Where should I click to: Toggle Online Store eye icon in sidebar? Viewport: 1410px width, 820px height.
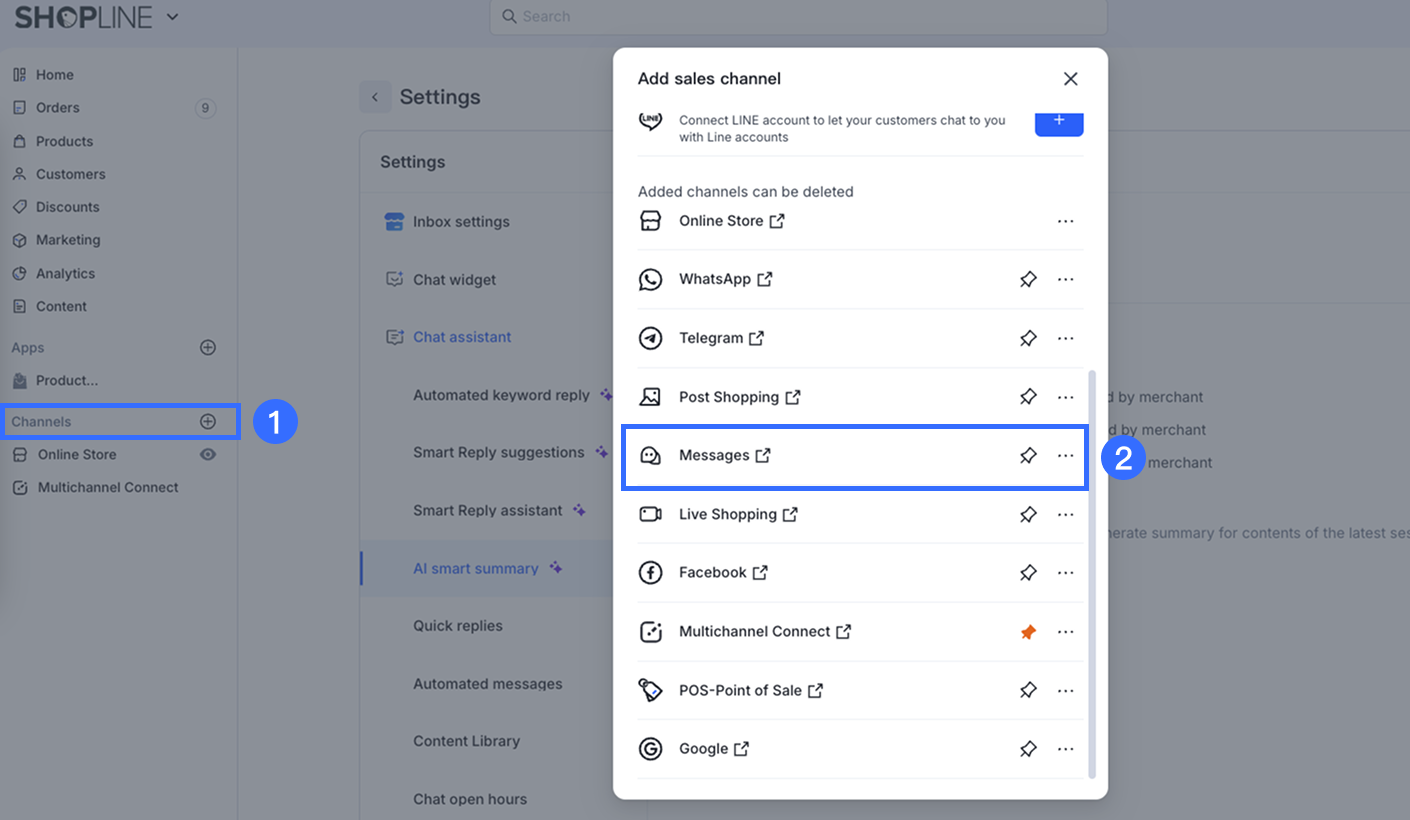coord(208,454)
